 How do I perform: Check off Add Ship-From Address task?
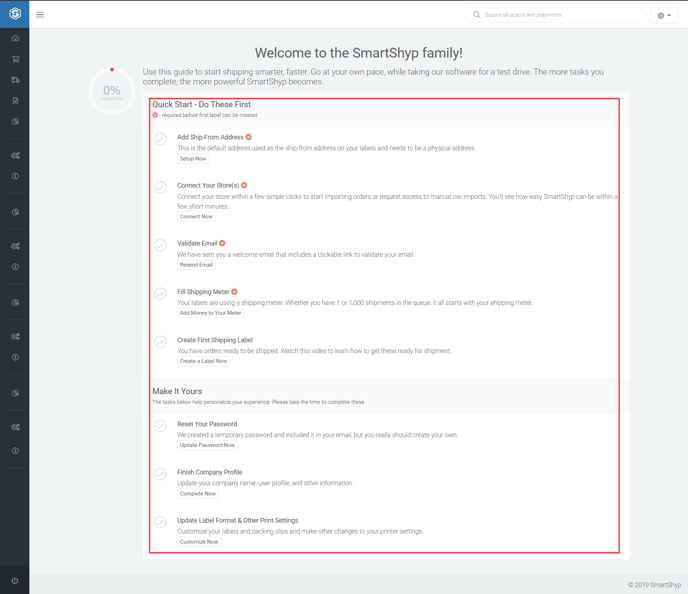pyautogui.click(x=160, y=139)
